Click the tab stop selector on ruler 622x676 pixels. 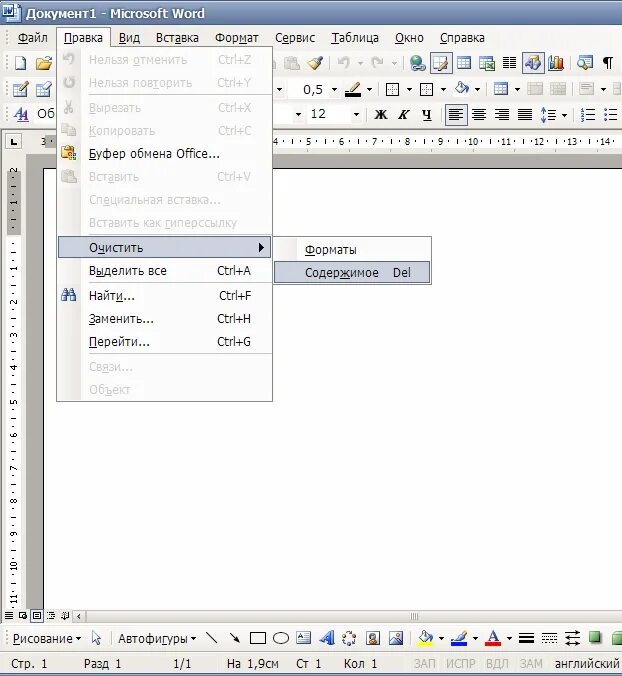coord(14,141)
